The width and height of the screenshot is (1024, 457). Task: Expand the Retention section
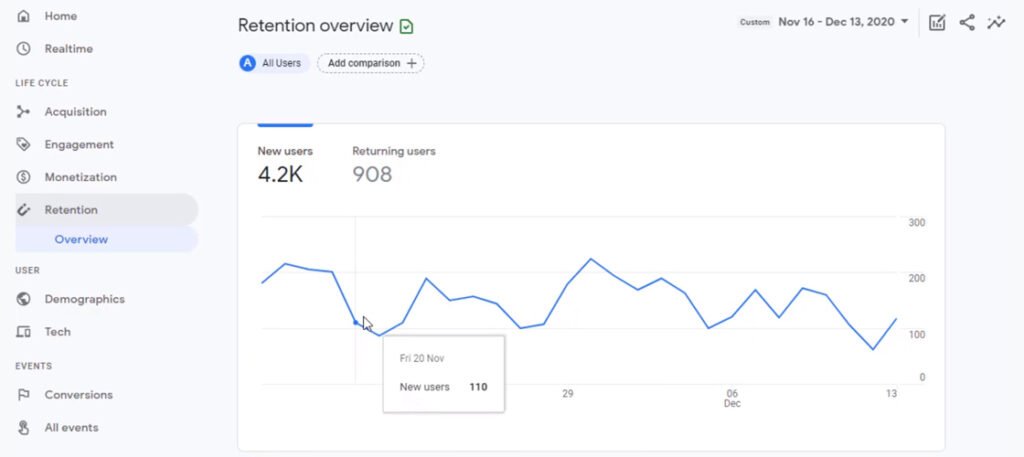pos(71,210)
